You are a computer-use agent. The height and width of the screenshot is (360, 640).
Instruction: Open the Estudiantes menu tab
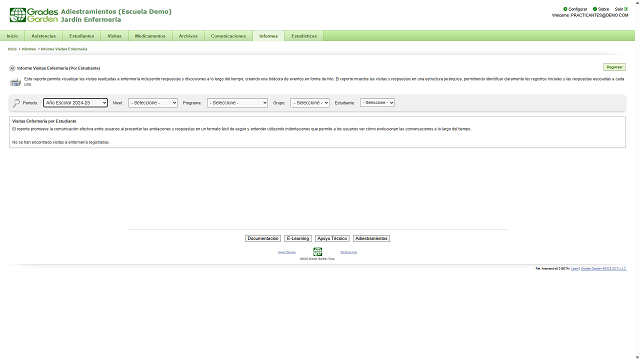(x=82, y=36)
